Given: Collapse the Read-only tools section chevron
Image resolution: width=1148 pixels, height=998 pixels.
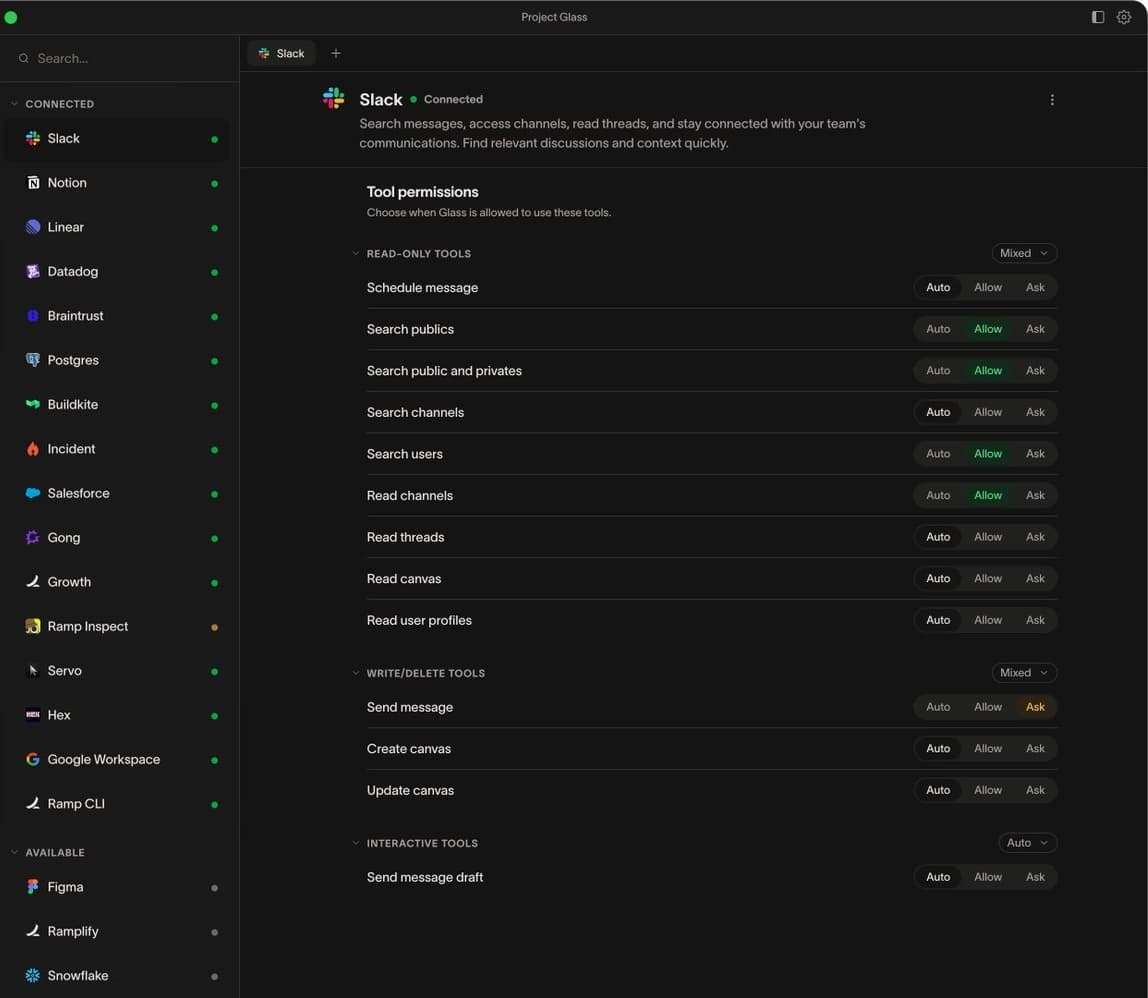Looking at the screenshot, I should (x=356, y=253).
